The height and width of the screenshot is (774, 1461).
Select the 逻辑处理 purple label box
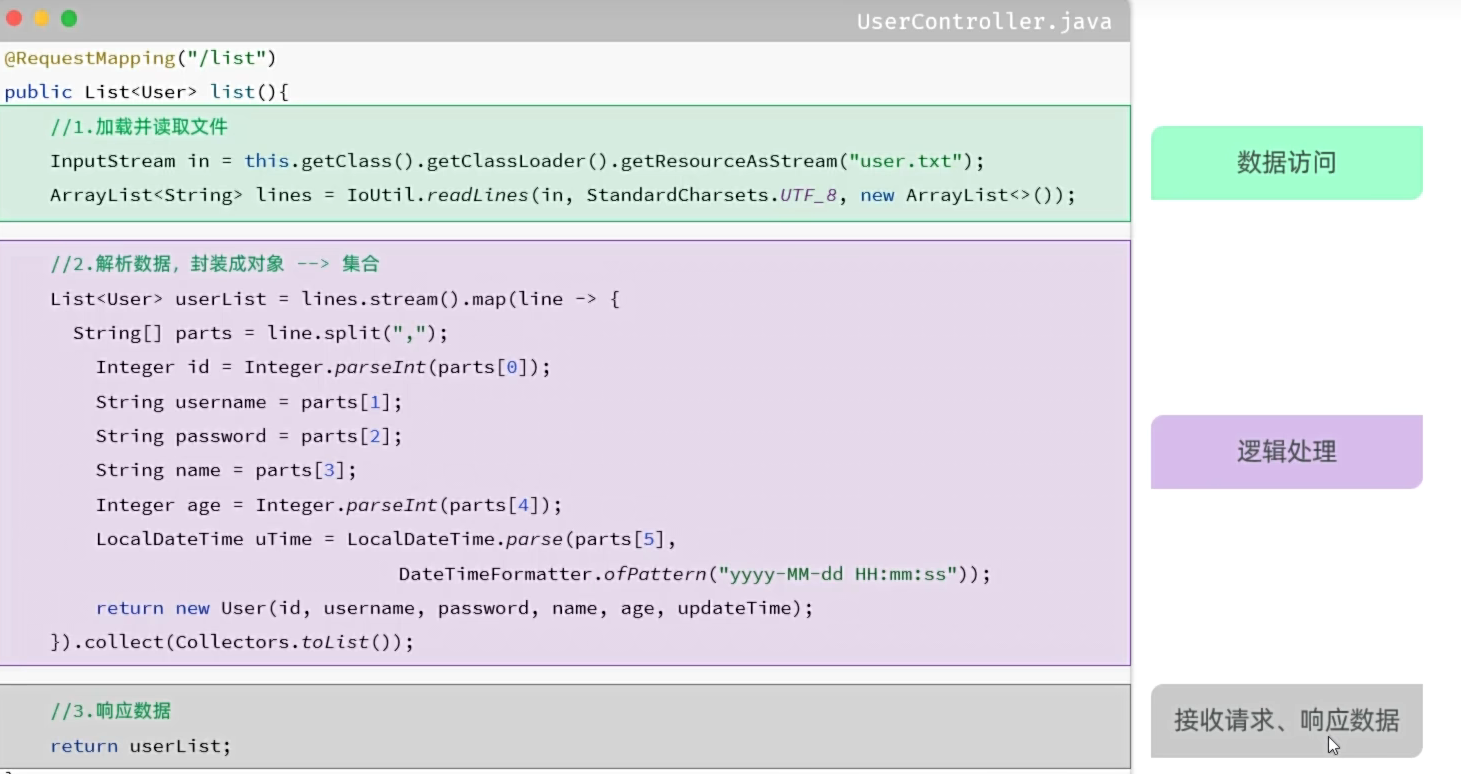pos(1286,452)
